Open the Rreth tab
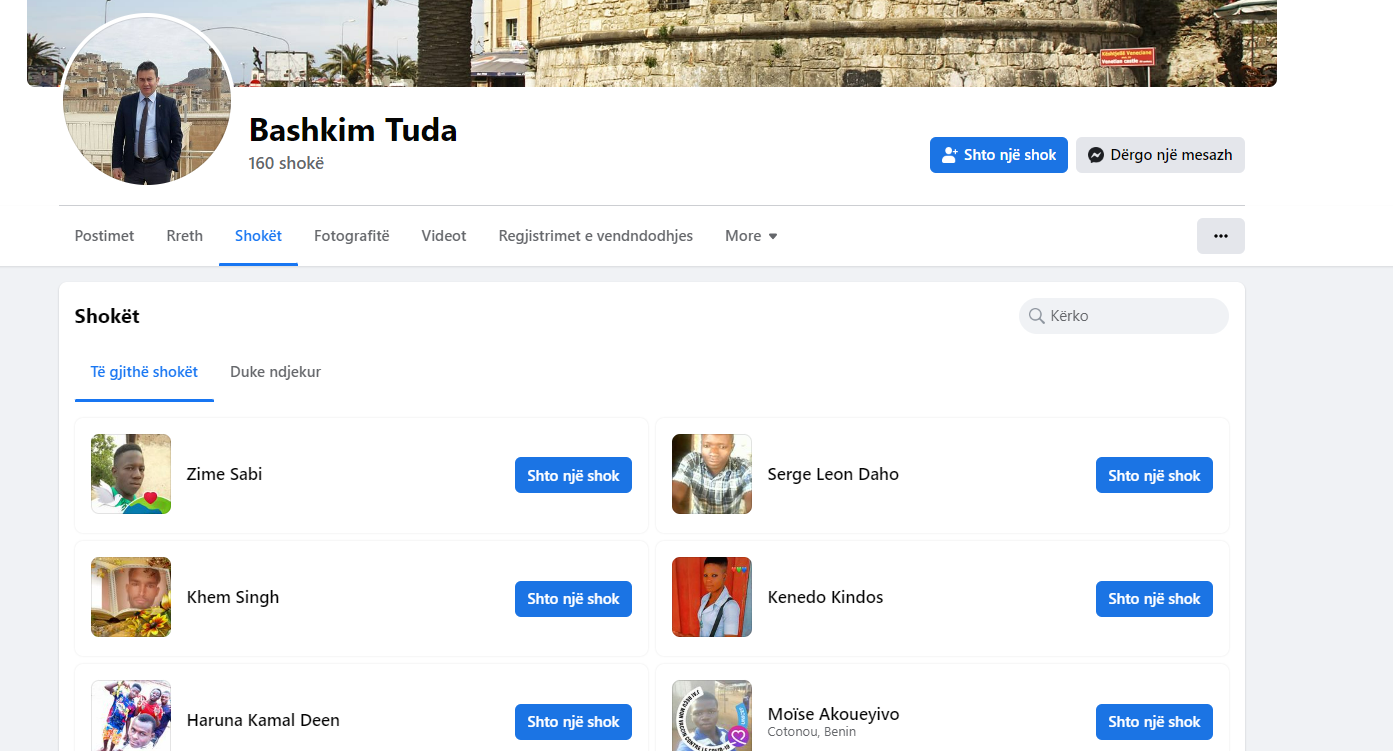The image size is (1393, 751). (184, 236)
